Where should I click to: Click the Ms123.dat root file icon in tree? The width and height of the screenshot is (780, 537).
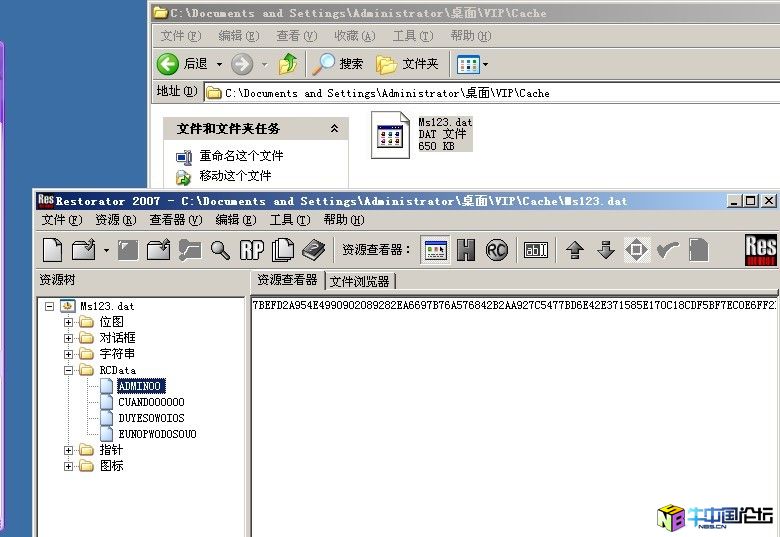click(x=68, y=306)
